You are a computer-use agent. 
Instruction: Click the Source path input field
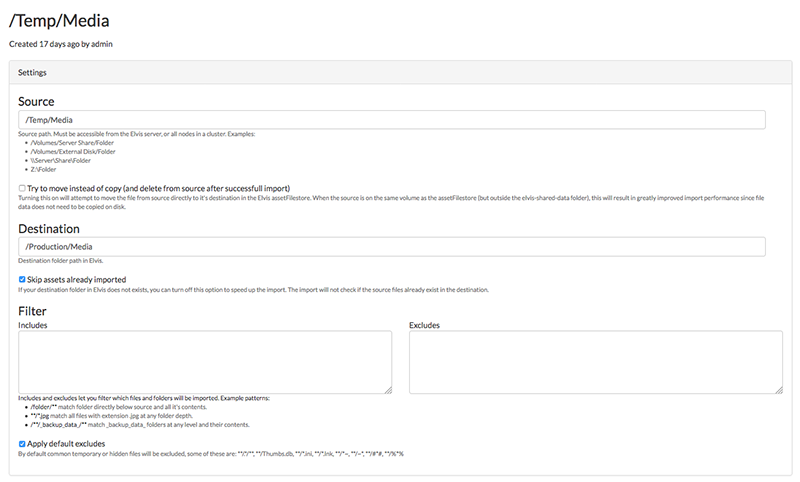(392, 120)
